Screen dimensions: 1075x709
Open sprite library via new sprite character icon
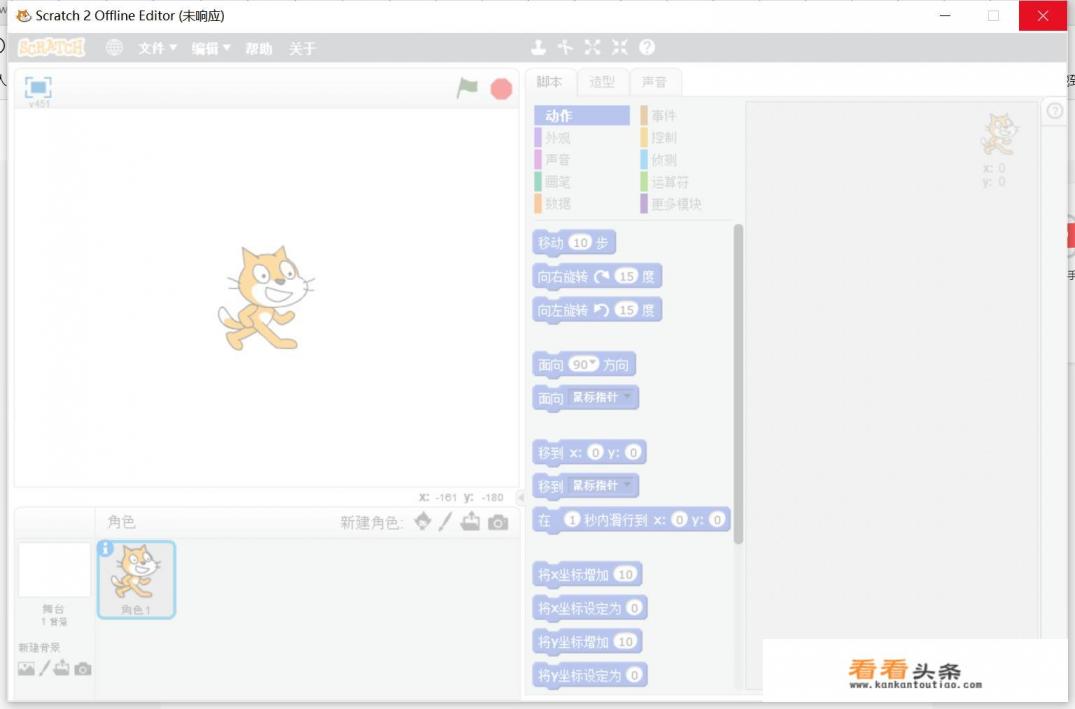[422, 521]
